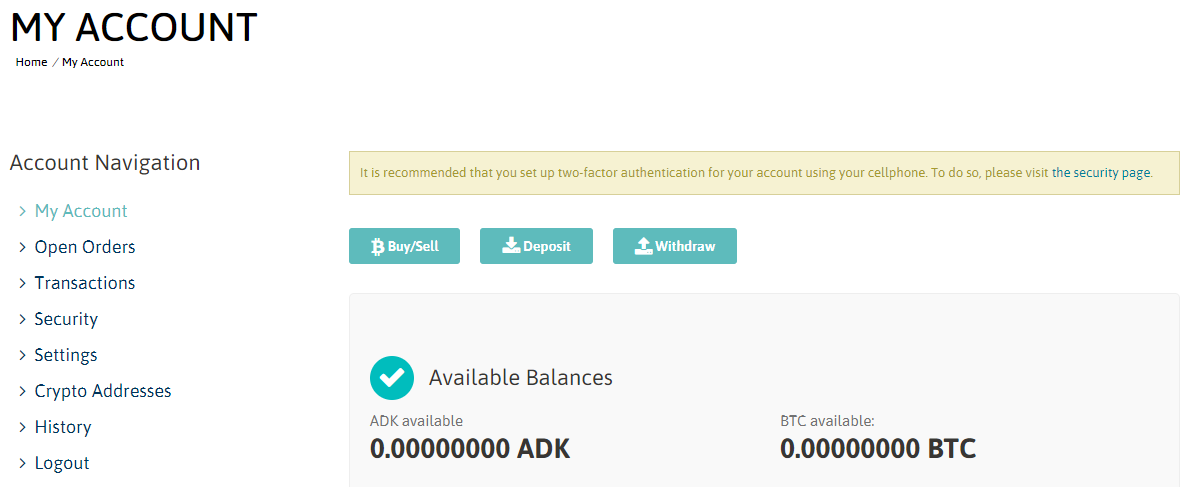Go to Open Orders in sidebar
Screen dimensions: 1191x487
click(x=85, y=247)
